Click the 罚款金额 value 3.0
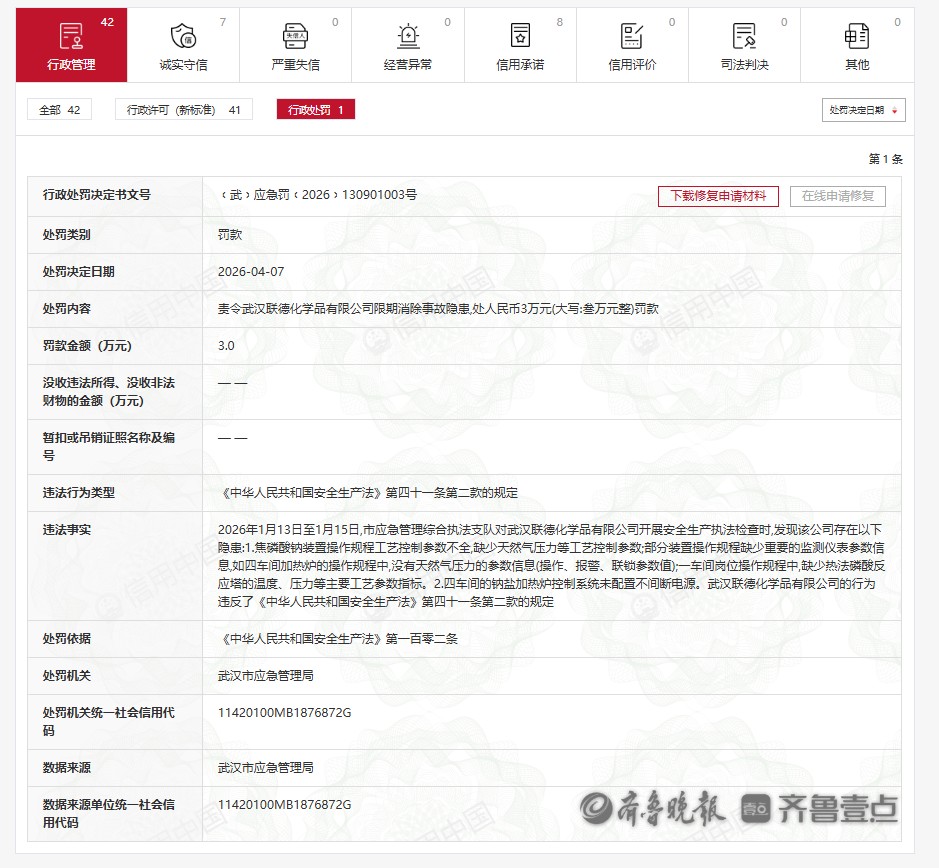 [x=226, y=346]
